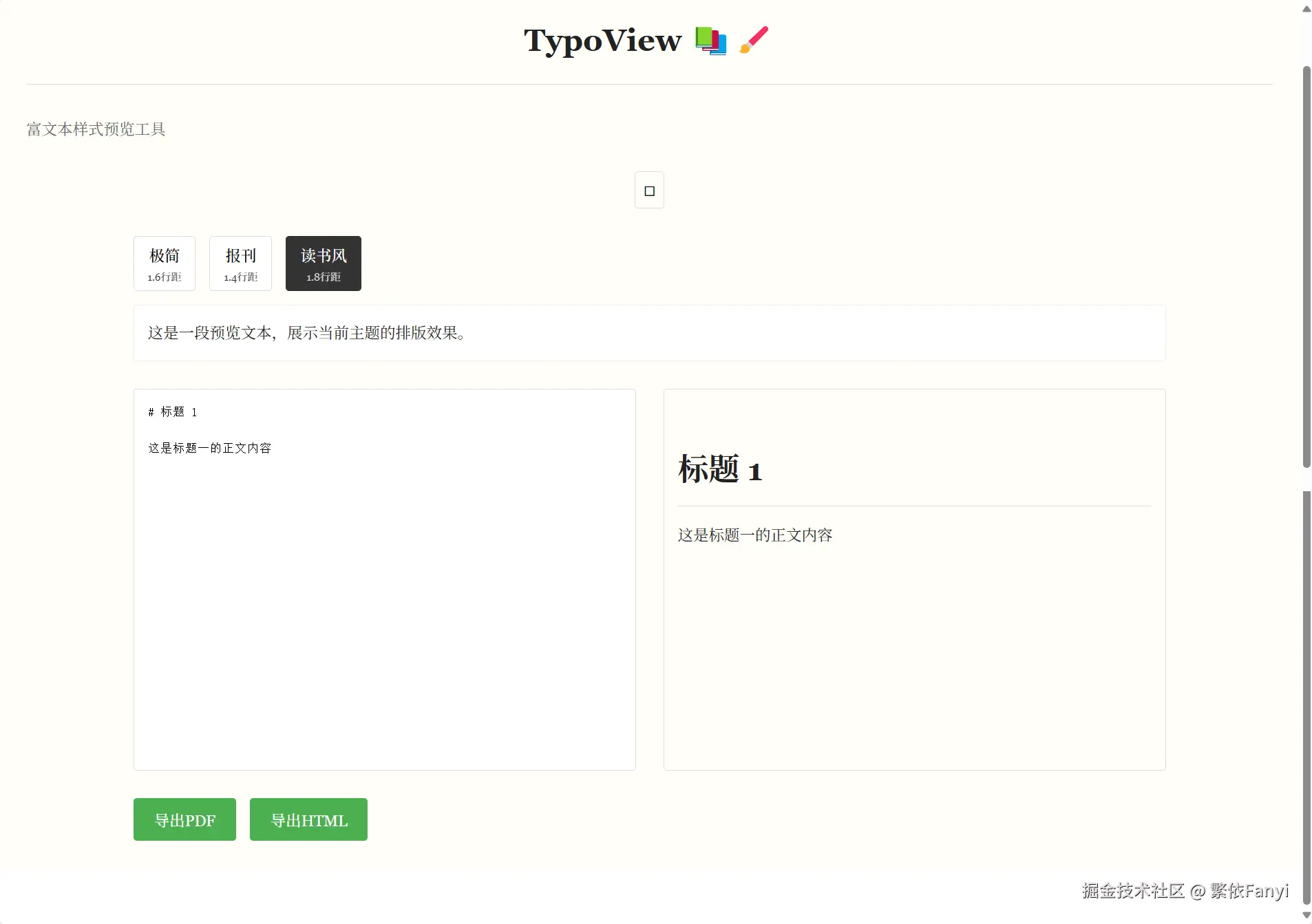Click the scrollbar up arrow icon
This screenshot has height=924, width=1312.
(1305, 8)
